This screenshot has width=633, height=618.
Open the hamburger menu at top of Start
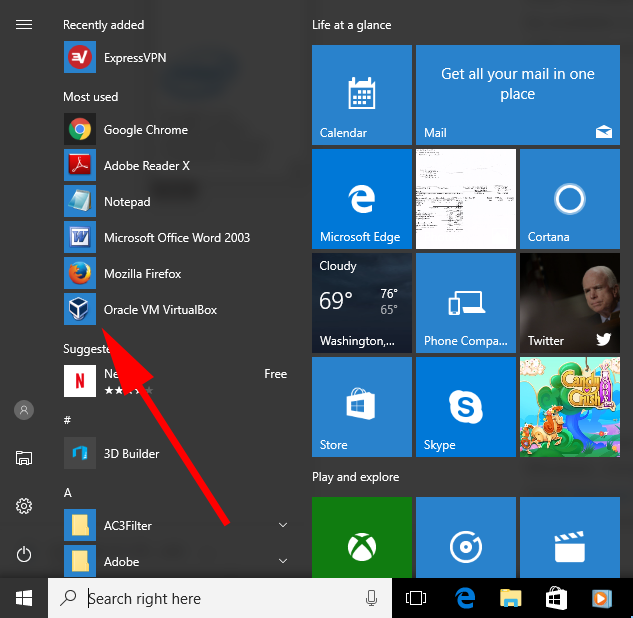(24, 25)
